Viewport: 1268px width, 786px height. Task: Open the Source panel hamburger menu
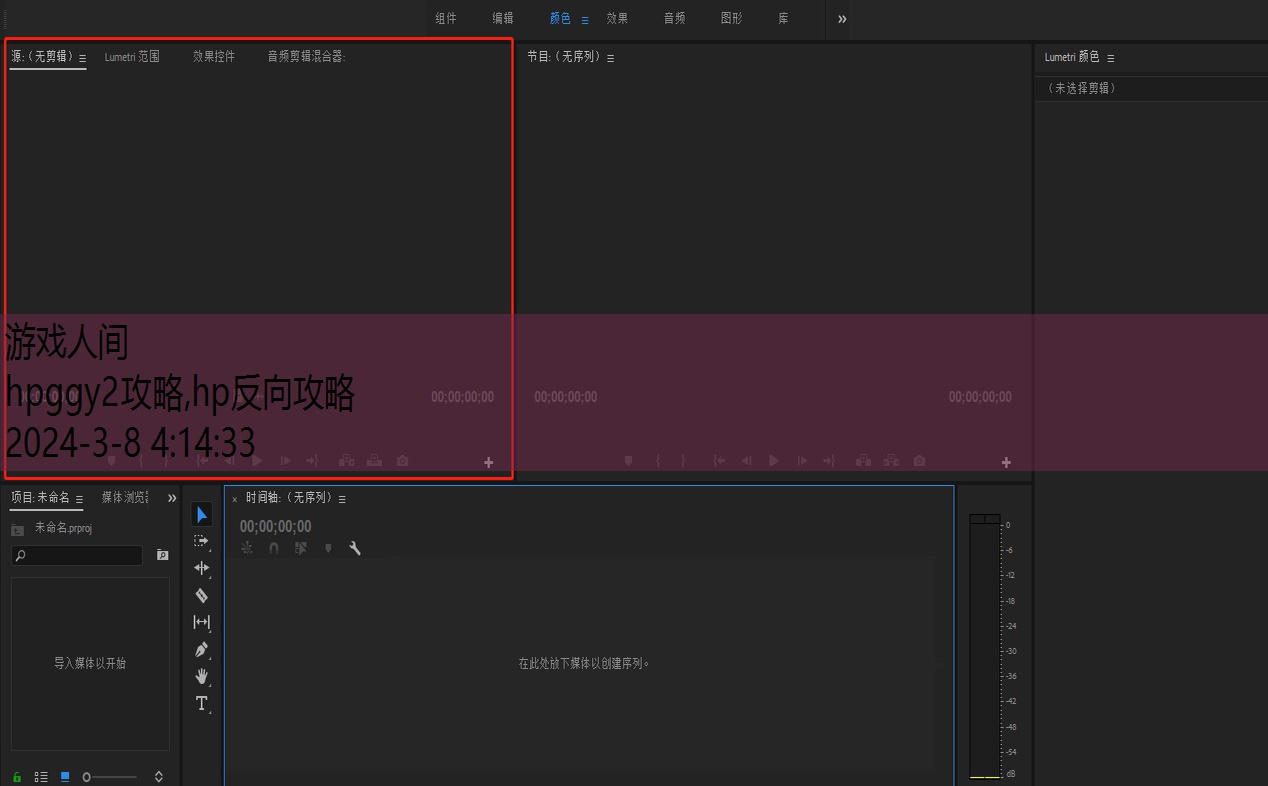83,58
